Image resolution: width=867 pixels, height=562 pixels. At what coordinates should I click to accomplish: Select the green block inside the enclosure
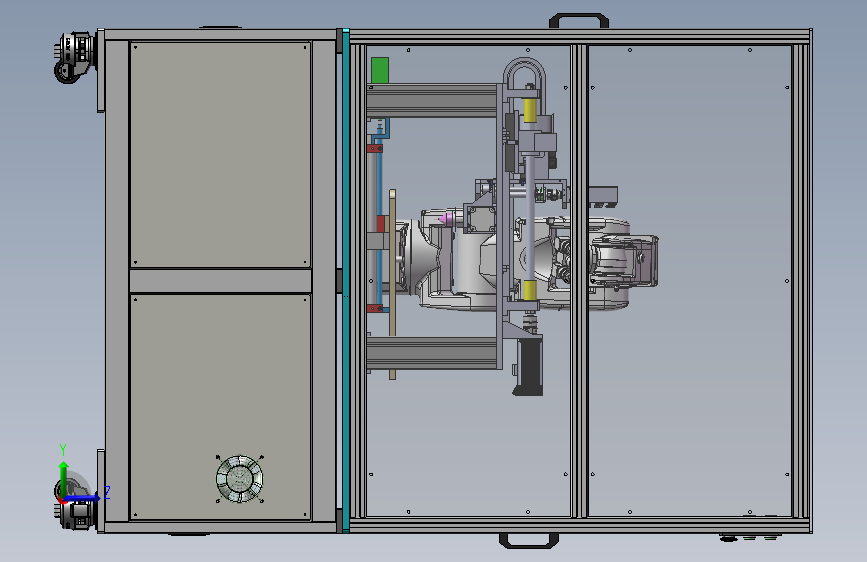pos(380,70)
